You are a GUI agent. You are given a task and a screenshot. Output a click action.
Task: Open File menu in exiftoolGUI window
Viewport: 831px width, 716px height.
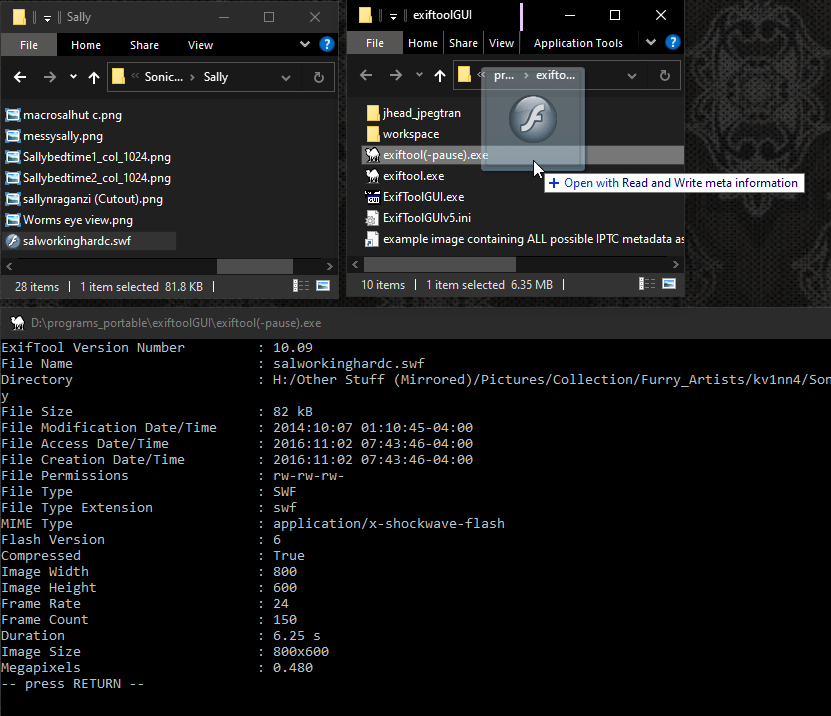coord(375,43)
